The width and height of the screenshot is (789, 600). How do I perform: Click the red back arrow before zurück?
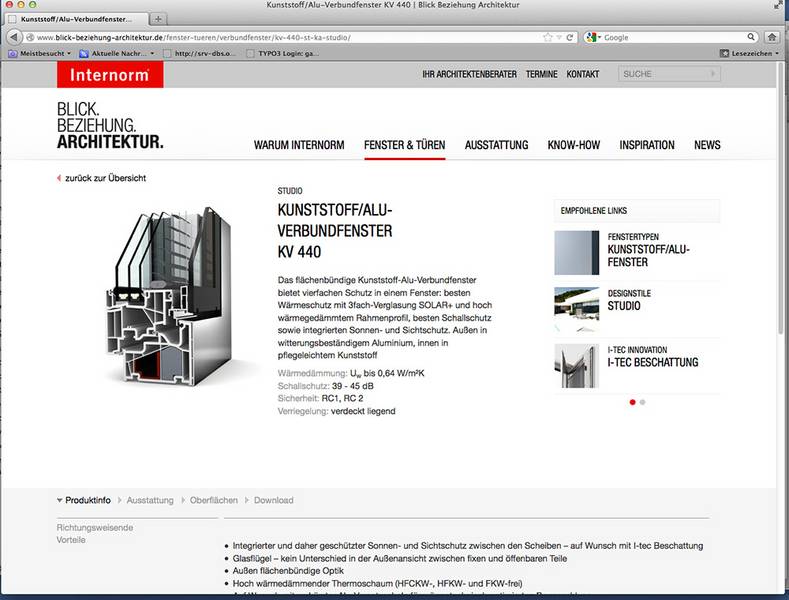click(x=59, y=178)
